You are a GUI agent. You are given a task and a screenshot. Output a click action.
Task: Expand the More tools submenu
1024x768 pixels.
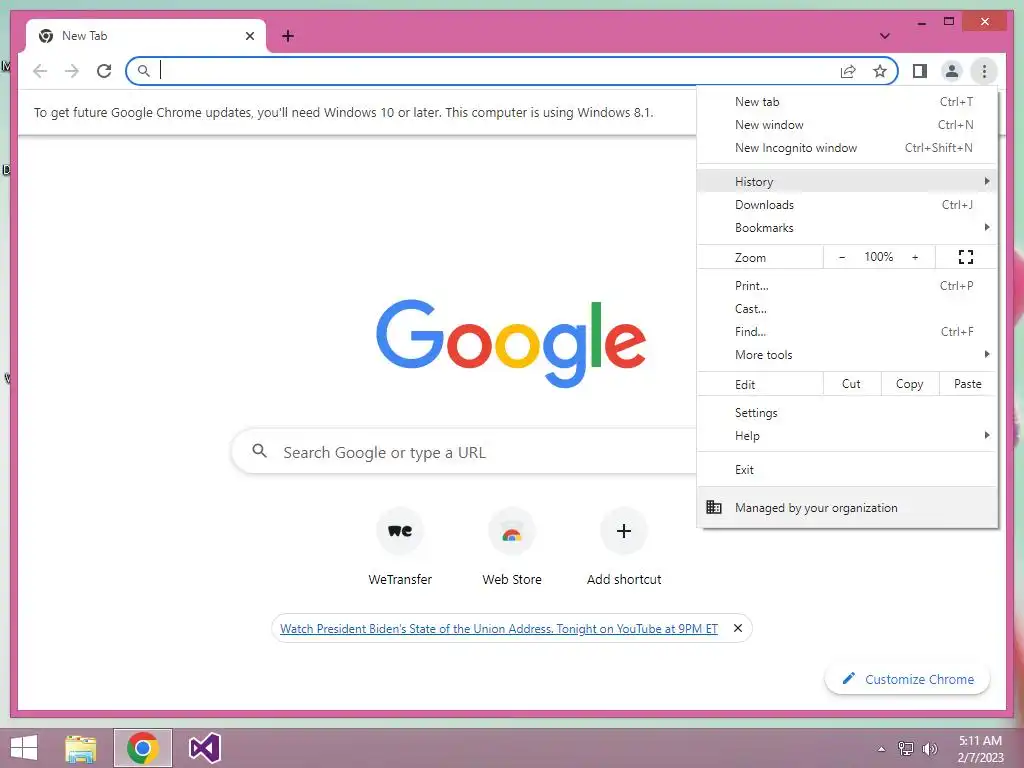point(847,355)
